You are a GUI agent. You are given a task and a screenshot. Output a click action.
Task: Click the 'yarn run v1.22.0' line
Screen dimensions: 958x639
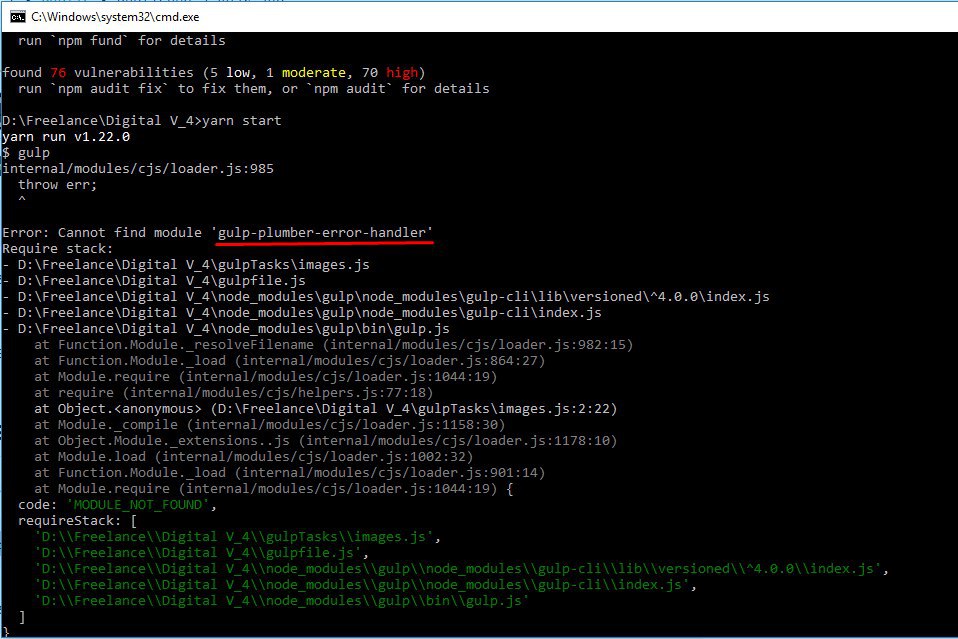pyautogui.click(x=66, y=137)
